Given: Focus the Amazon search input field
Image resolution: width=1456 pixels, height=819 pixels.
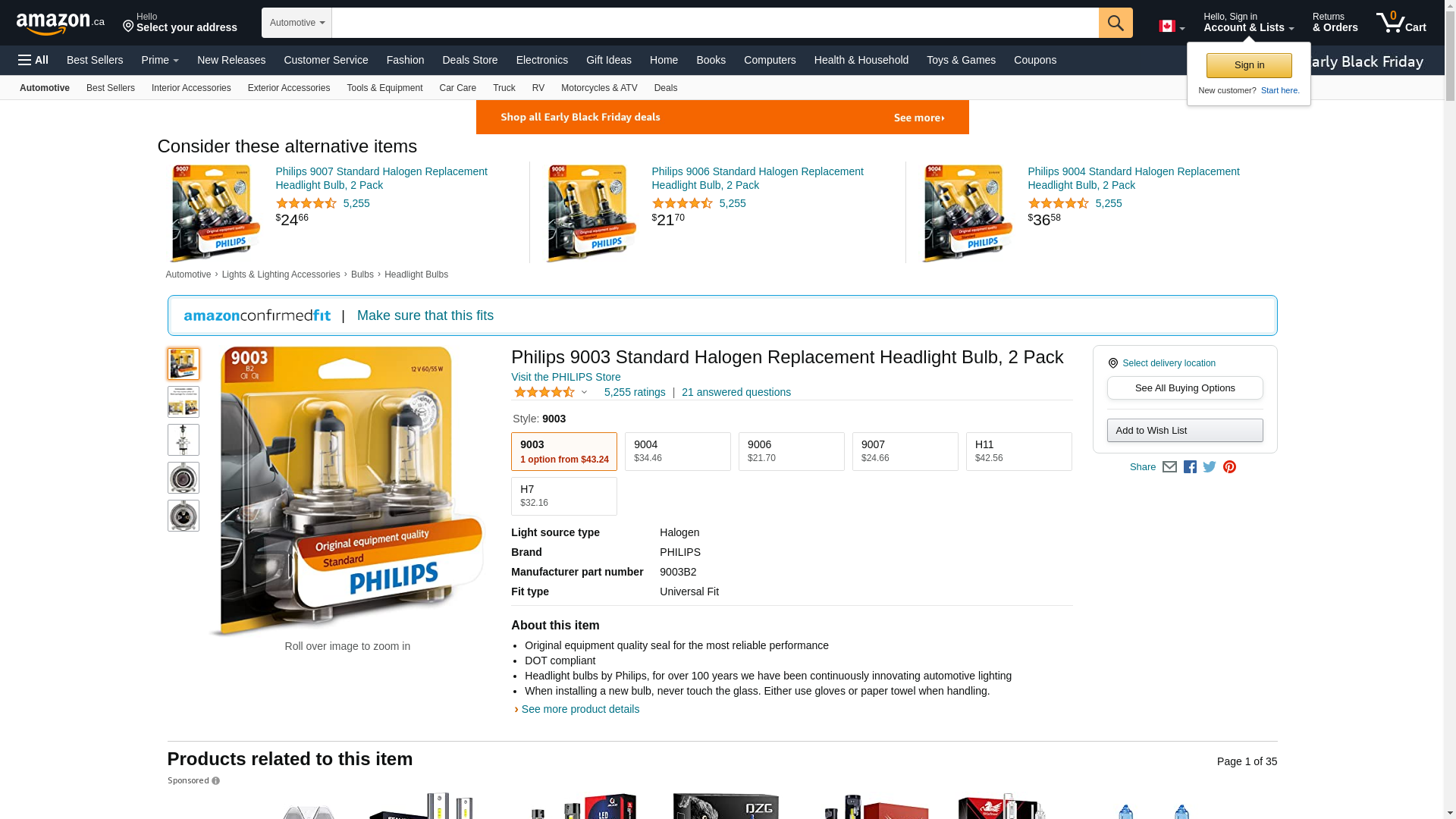Looking at the screenshot, I should (715, 23).
